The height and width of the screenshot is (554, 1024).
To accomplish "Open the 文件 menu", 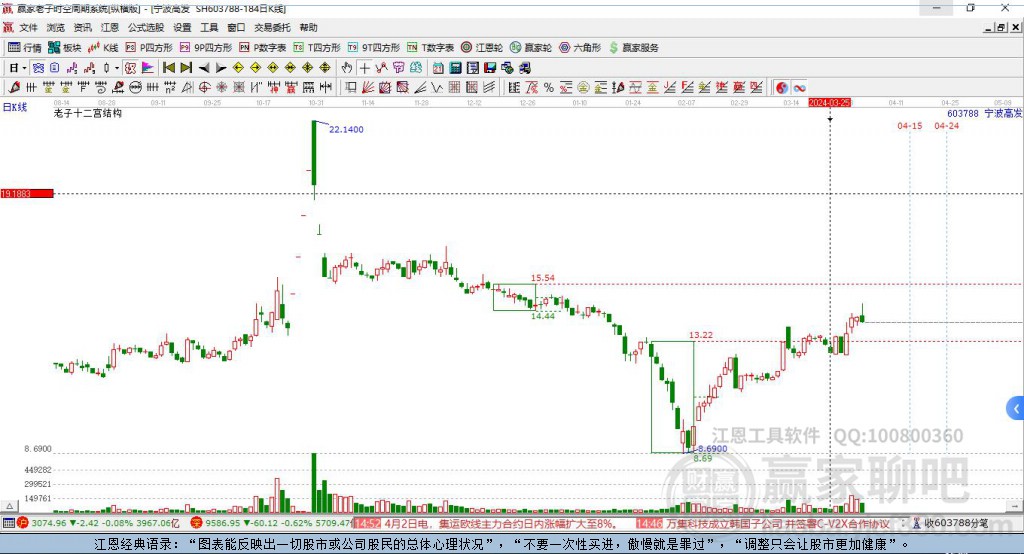I will tap(28, 27).
